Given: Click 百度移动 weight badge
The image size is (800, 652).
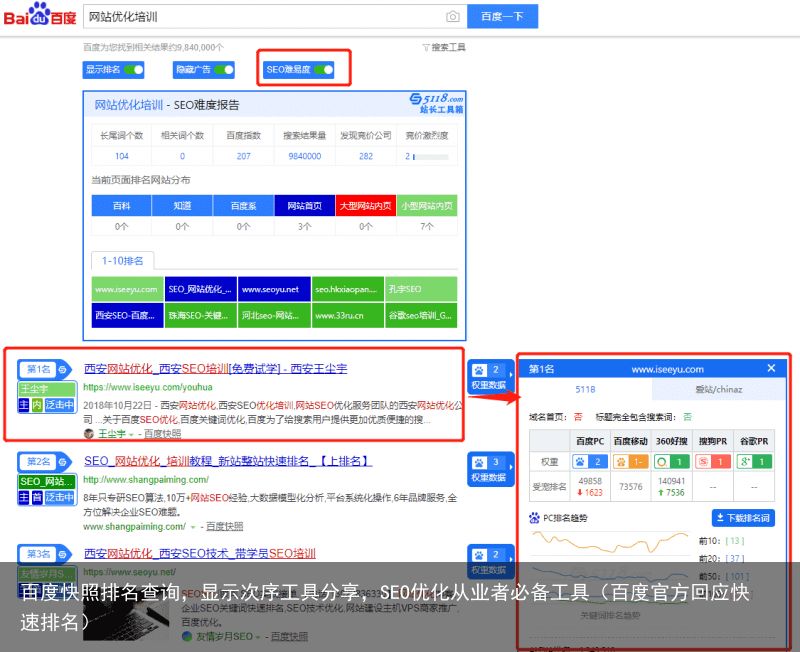Looking at the screenshot, I should (x=631, y=462).
